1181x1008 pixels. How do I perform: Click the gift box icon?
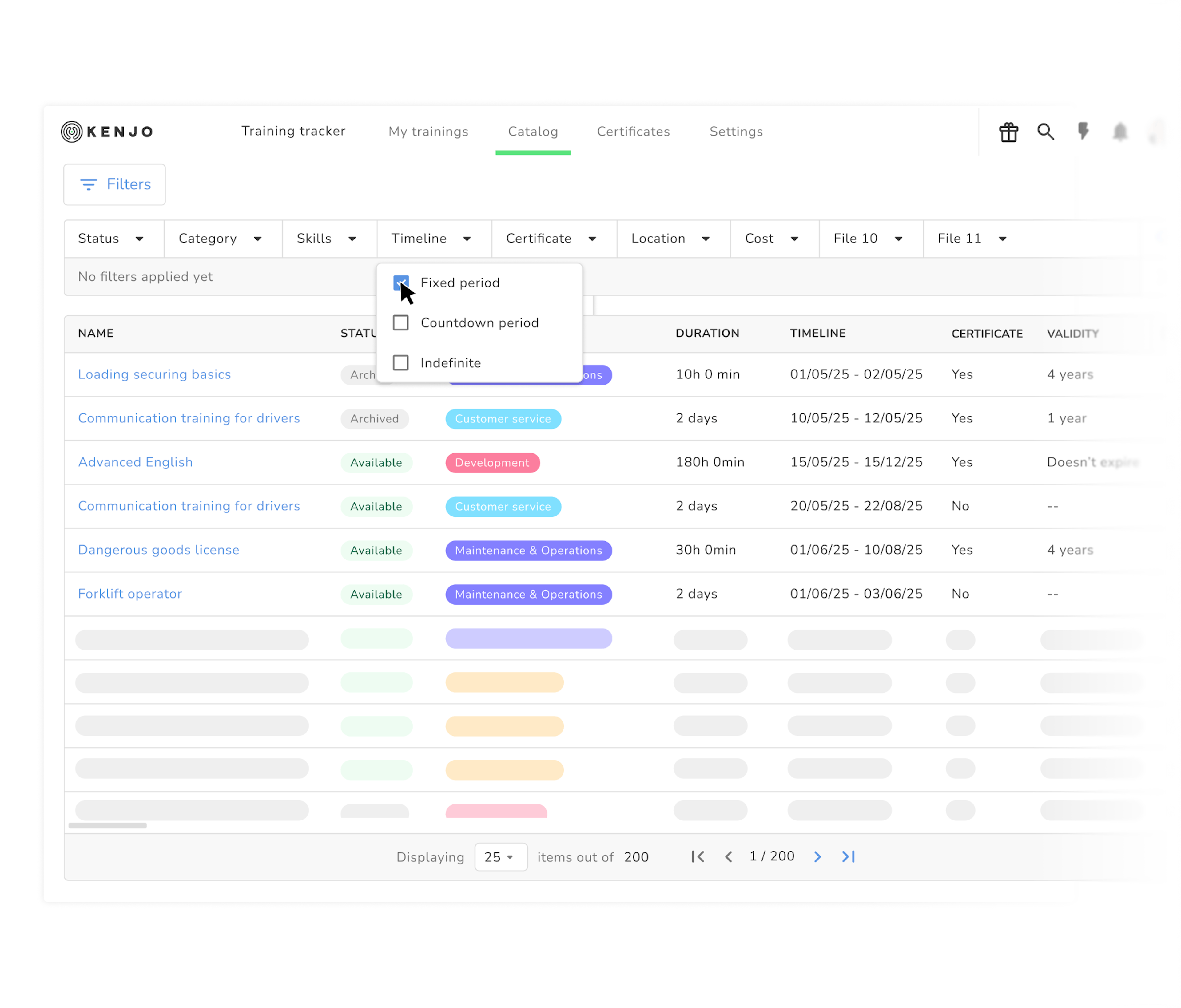pyautogui.click(x=1008, y=132)
